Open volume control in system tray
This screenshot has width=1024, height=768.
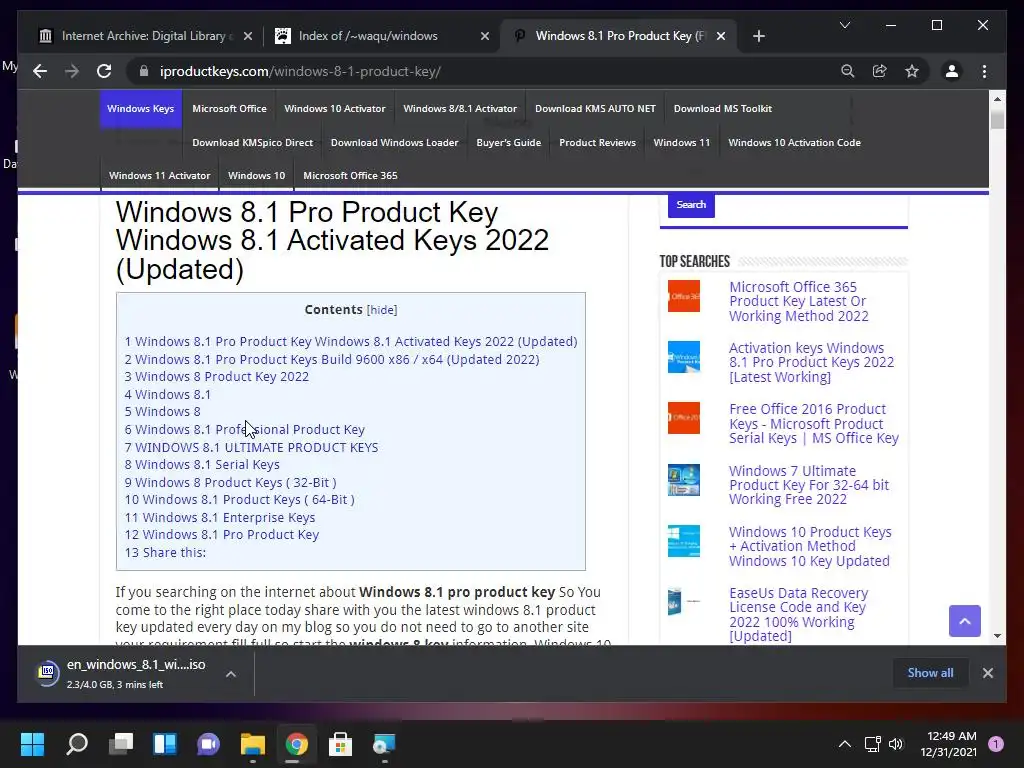(896, 744)
